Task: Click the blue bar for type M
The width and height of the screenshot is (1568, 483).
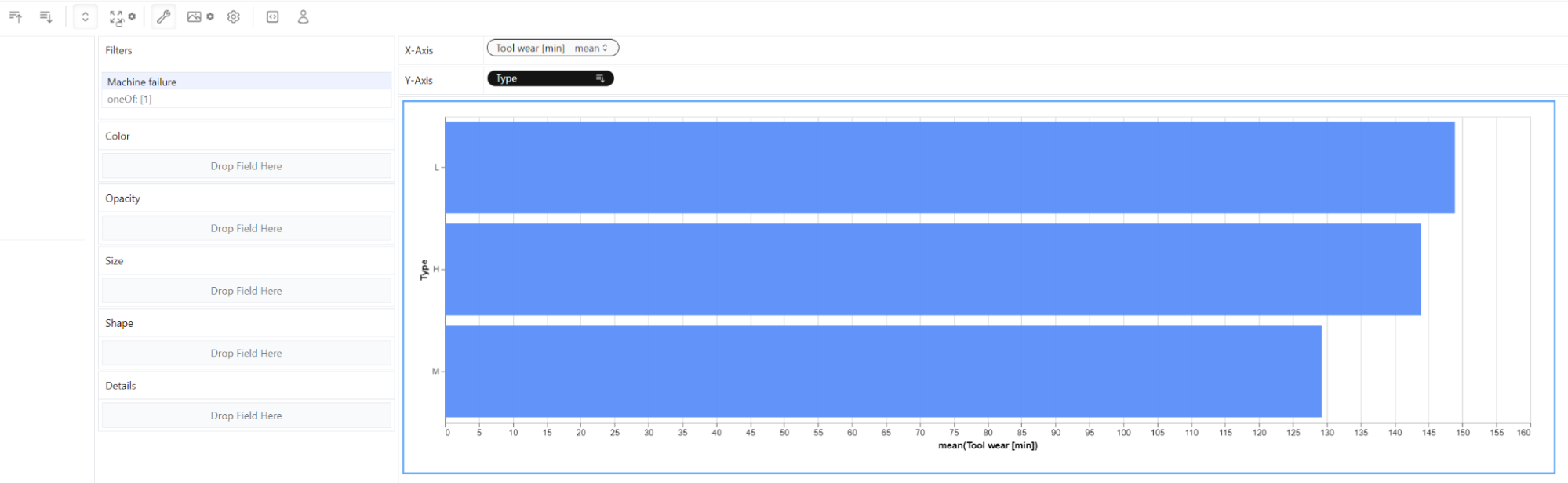Action: pos(883,372)
